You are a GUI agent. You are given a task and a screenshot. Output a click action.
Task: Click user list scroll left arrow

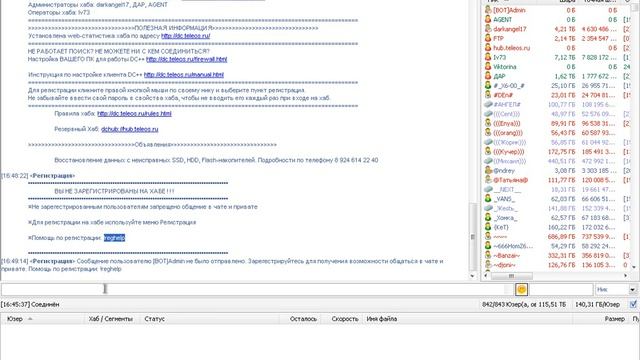[x=486, y=276]
